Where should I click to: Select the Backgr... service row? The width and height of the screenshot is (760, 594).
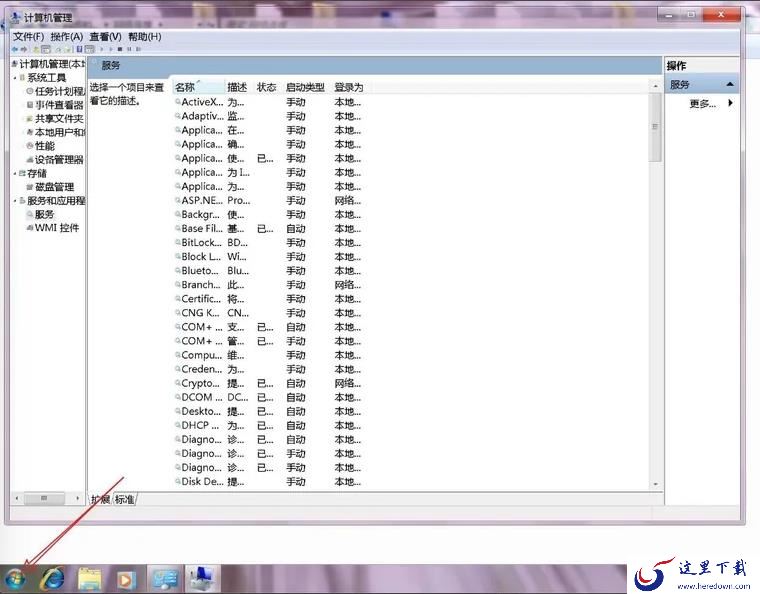(269, 214)
